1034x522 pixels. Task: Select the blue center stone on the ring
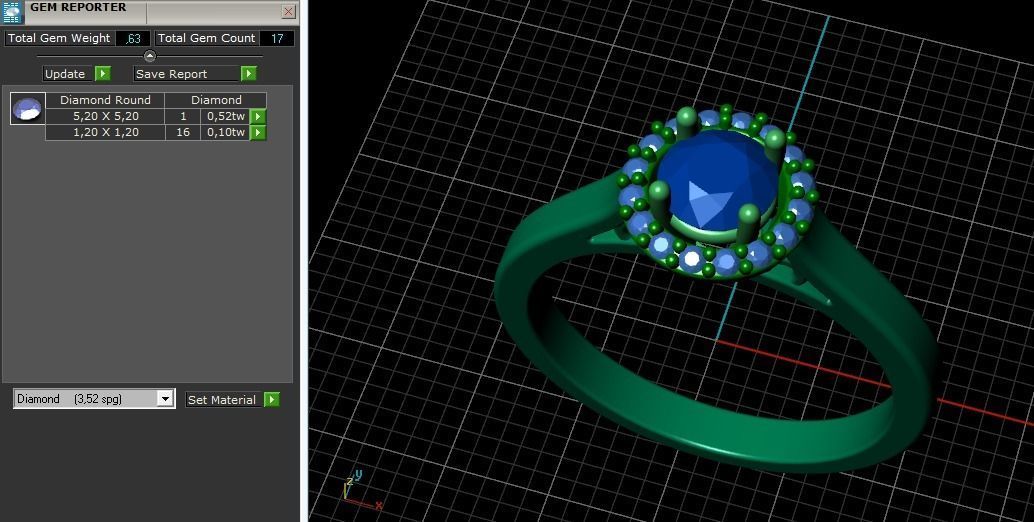717,178
